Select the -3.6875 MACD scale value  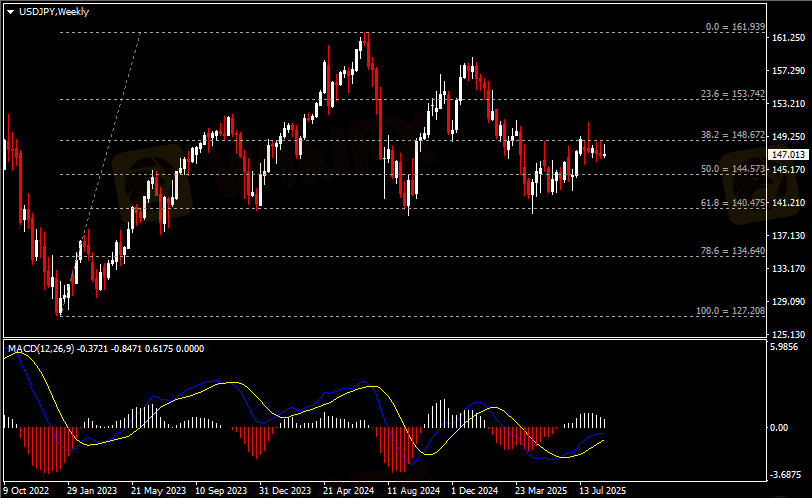[x=789, y=474]
